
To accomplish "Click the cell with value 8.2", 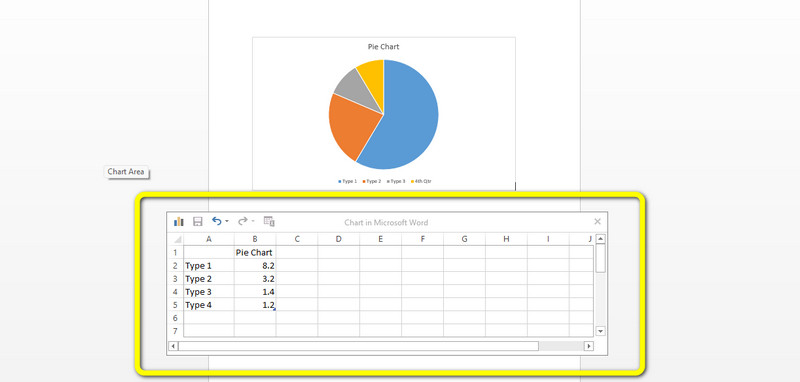I will (255, 266).
